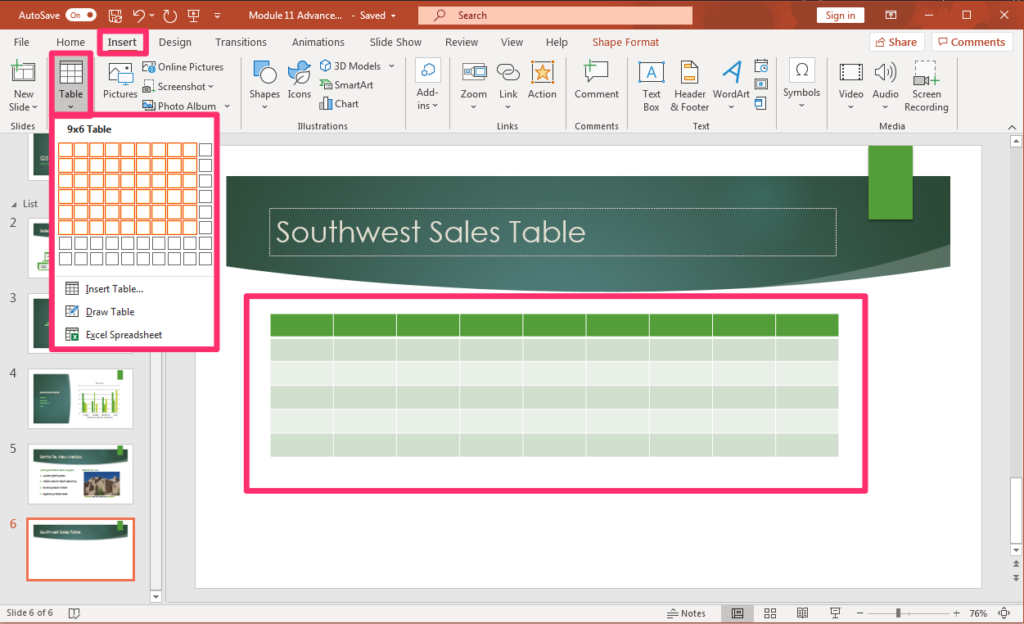
Task: Open the Shape Format tab
Action: point(625,42)
